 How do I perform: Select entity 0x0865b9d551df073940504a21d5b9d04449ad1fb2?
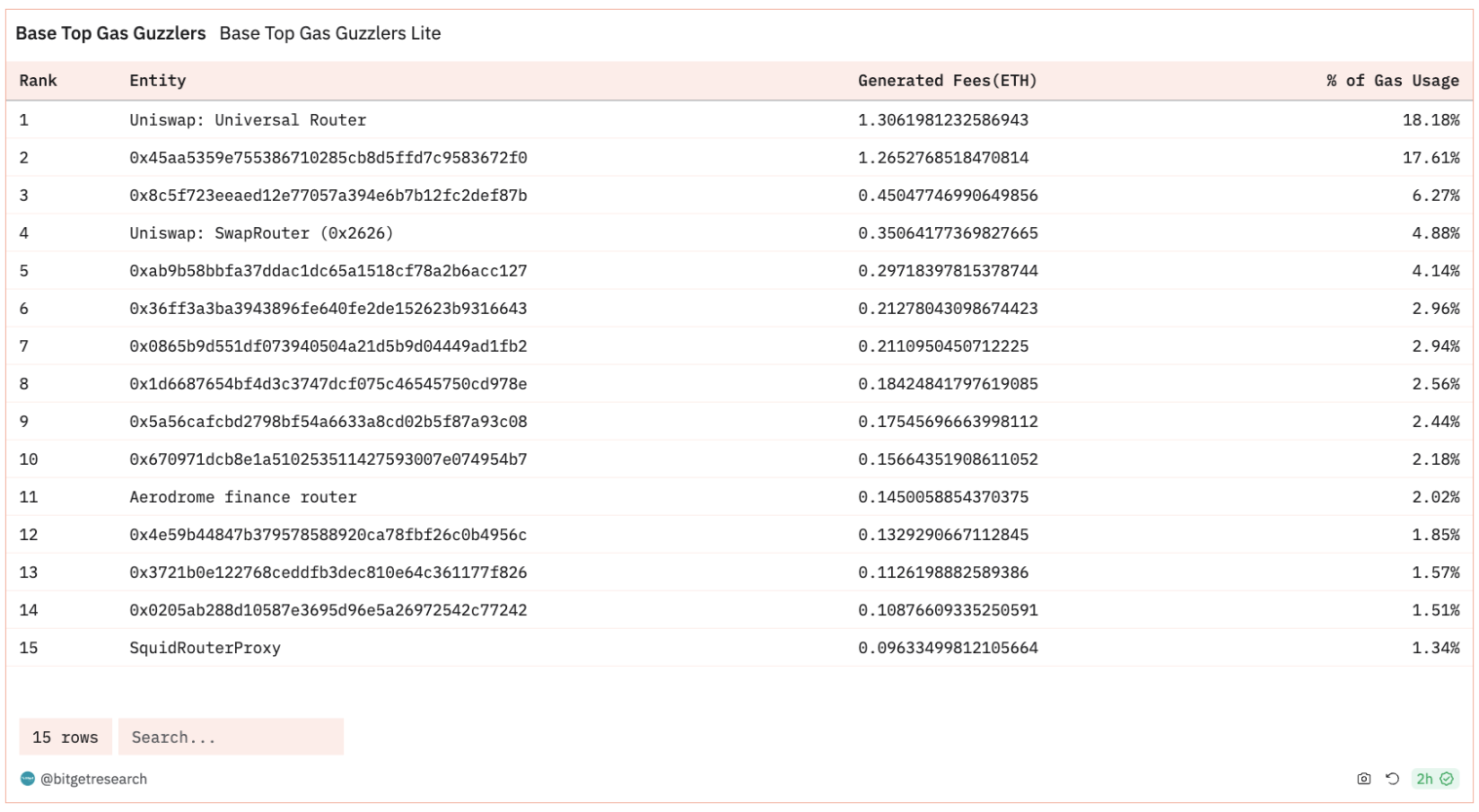(329, 346)
